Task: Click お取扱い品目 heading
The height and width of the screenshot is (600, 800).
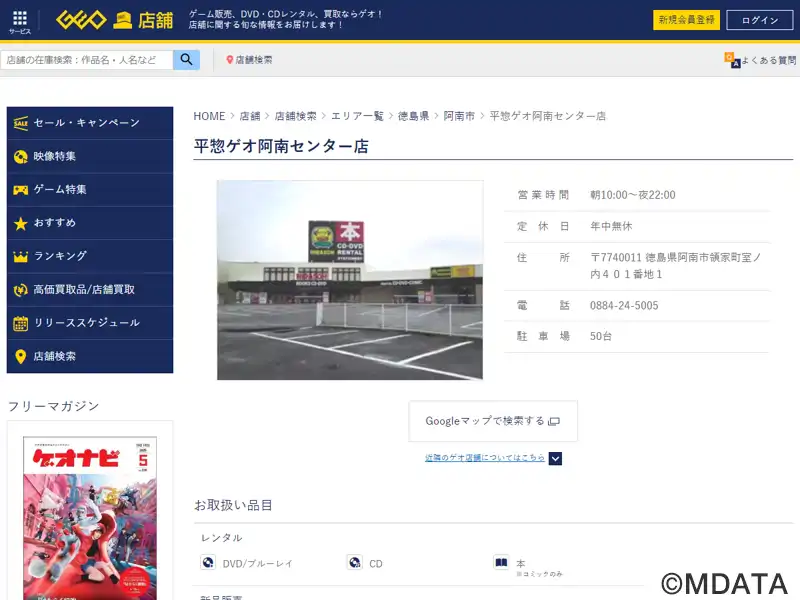Action: coord(233,505)
